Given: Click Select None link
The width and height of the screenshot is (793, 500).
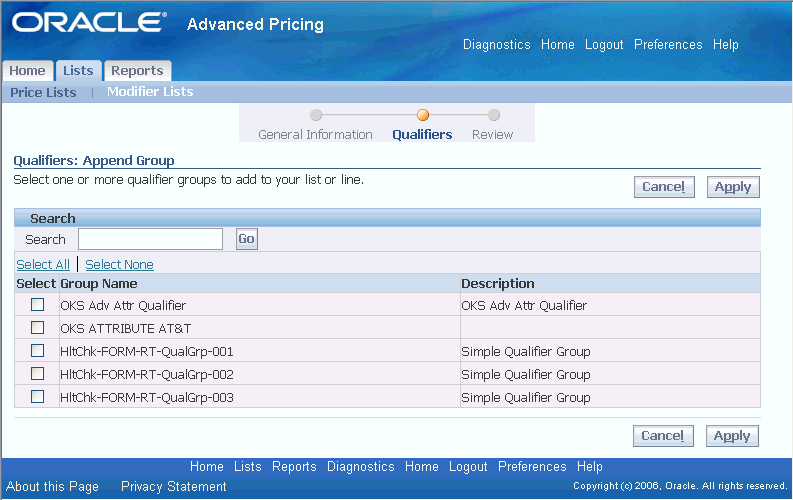Looking at the screenshot, I should [119, 264].
